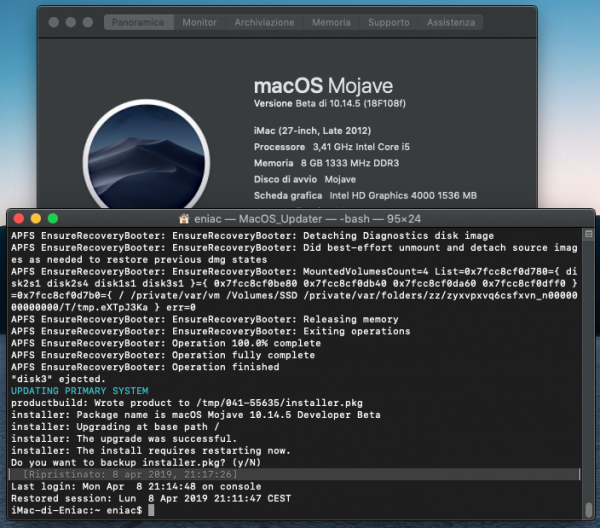600x528 pixels.
Task: Click the home folder icon in Terminal title
Action: pos(184,218)
